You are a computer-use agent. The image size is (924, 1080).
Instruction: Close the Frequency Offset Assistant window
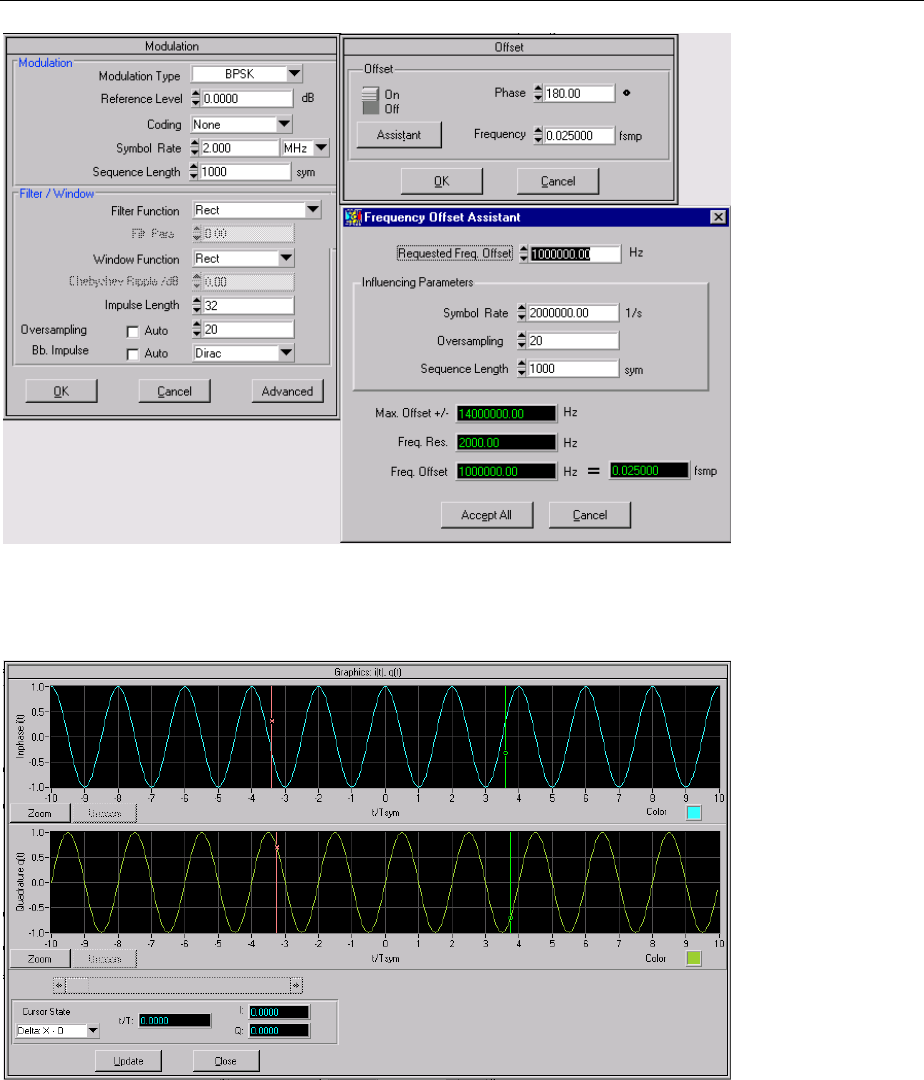click(717, 217)
